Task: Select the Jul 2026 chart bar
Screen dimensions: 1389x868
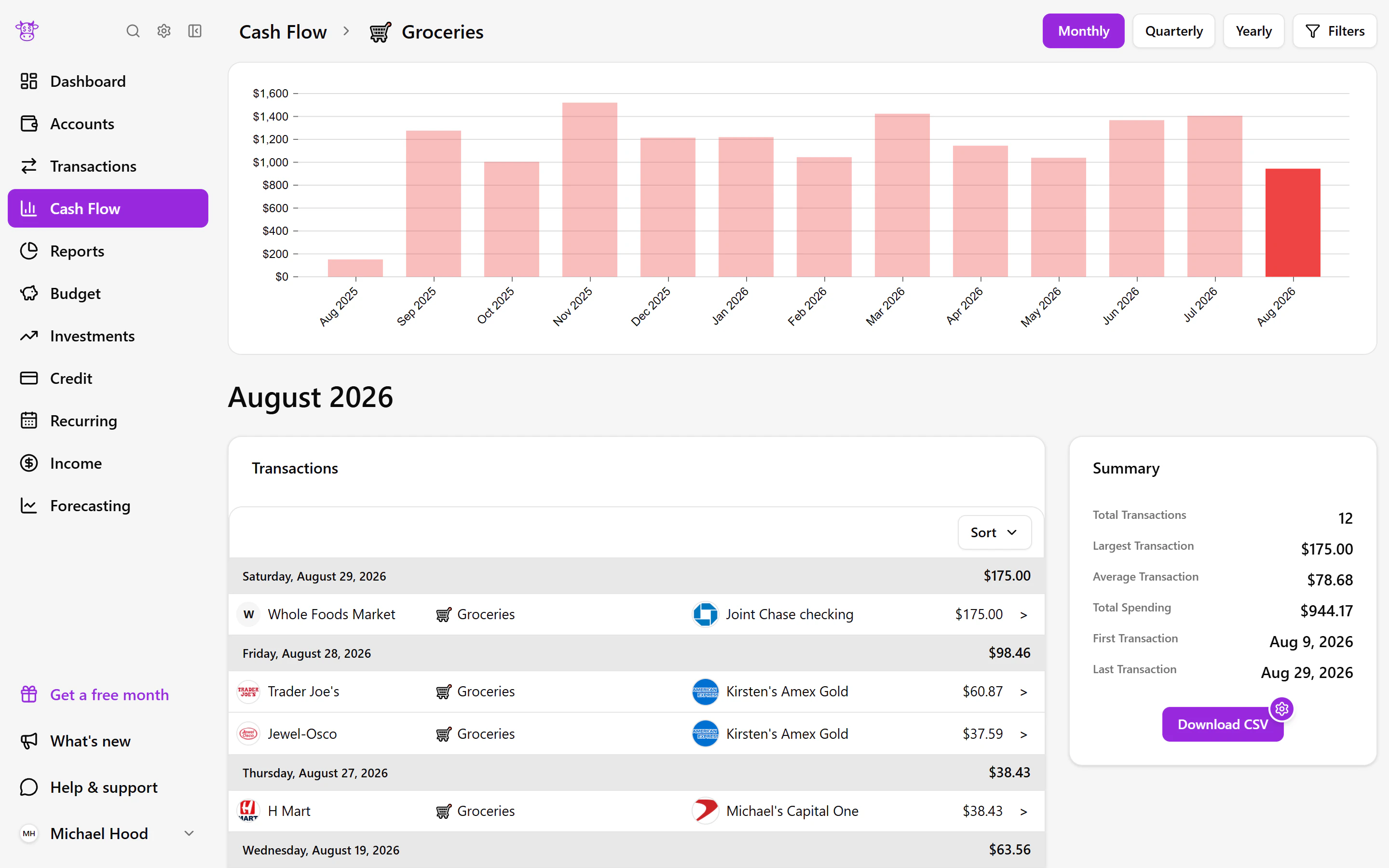Action: [x=1214, y=196]
